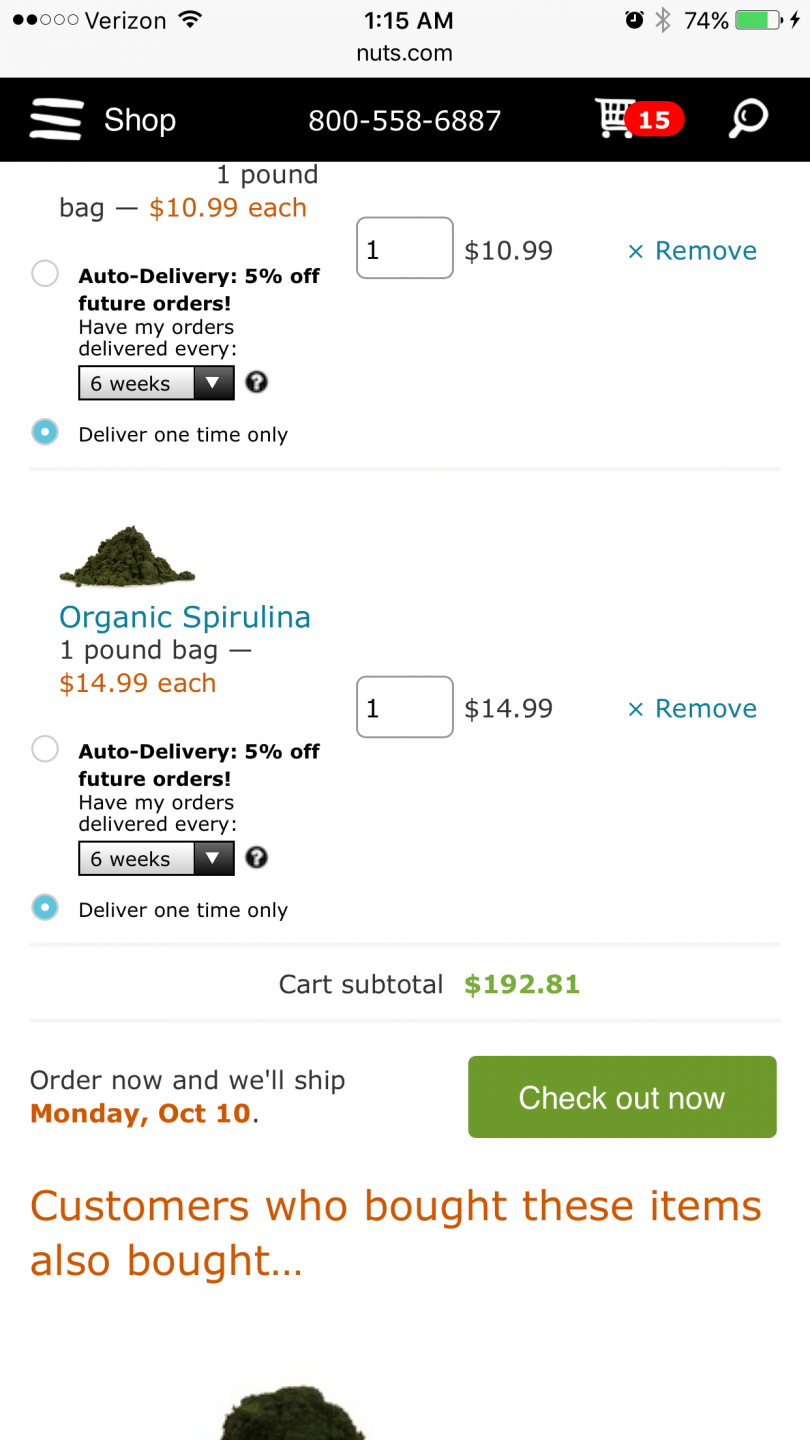Open the Organic Spirulina product link
Image resolution: width=810 pixels, height=1440 pixels.
(x=185, y=617)
